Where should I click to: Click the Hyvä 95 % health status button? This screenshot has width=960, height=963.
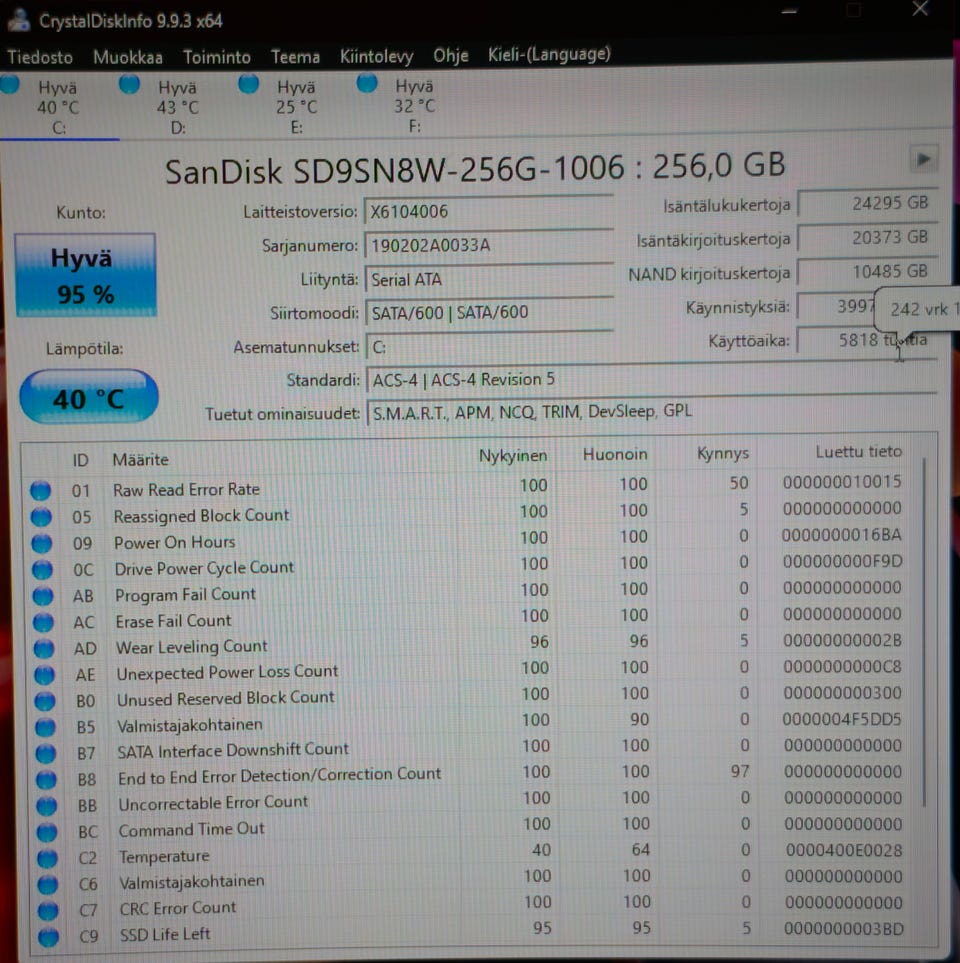coord(85,275)
